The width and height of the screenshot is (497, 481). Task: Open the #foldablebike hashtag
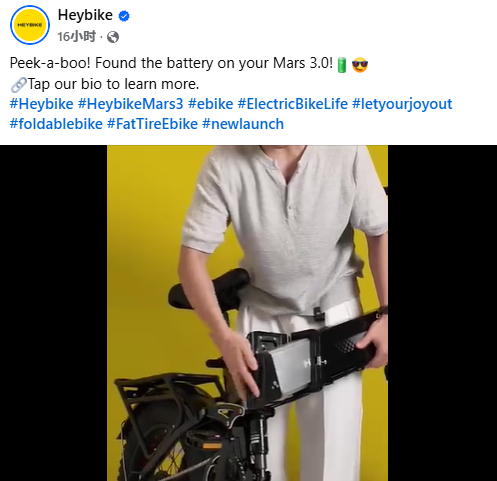tap(56, 124)
